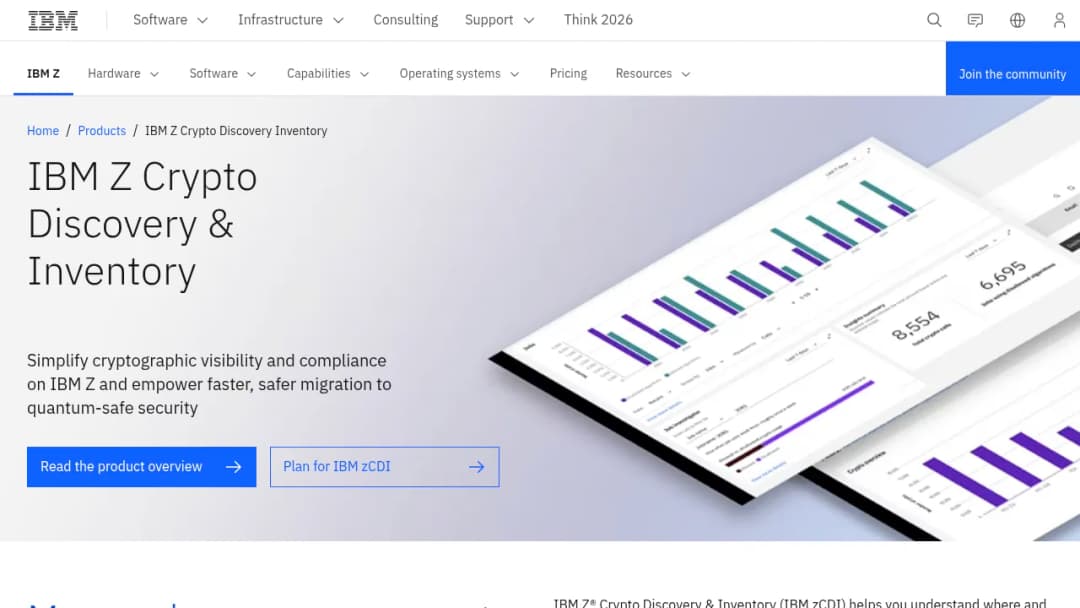Click the Simplify cryptographic visibility description text
The image size is (1080, 608).
click(209, 384)
